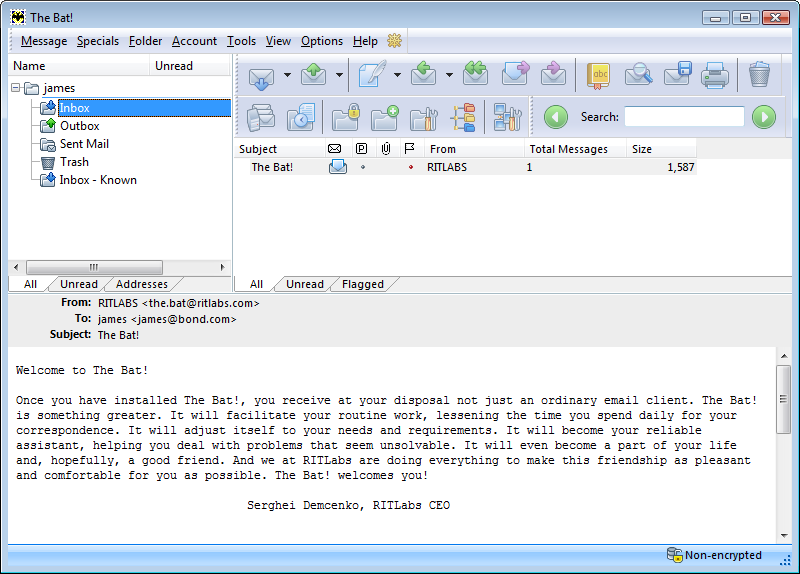Click the green next search result button

point(764,117)
